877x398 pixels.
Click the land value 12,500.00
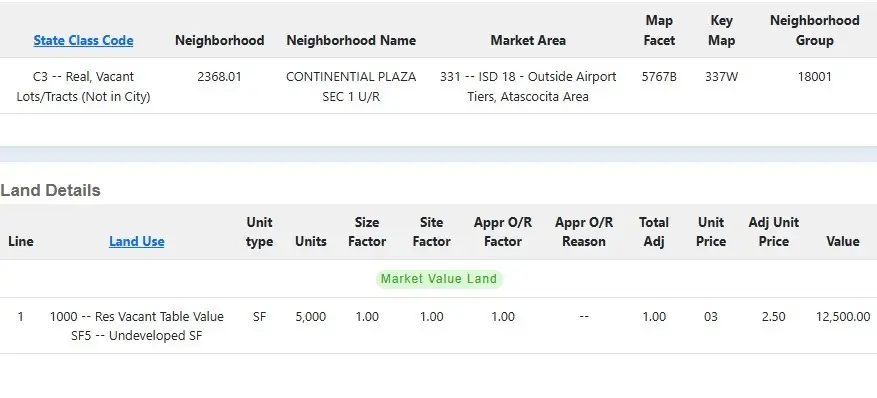843,316
